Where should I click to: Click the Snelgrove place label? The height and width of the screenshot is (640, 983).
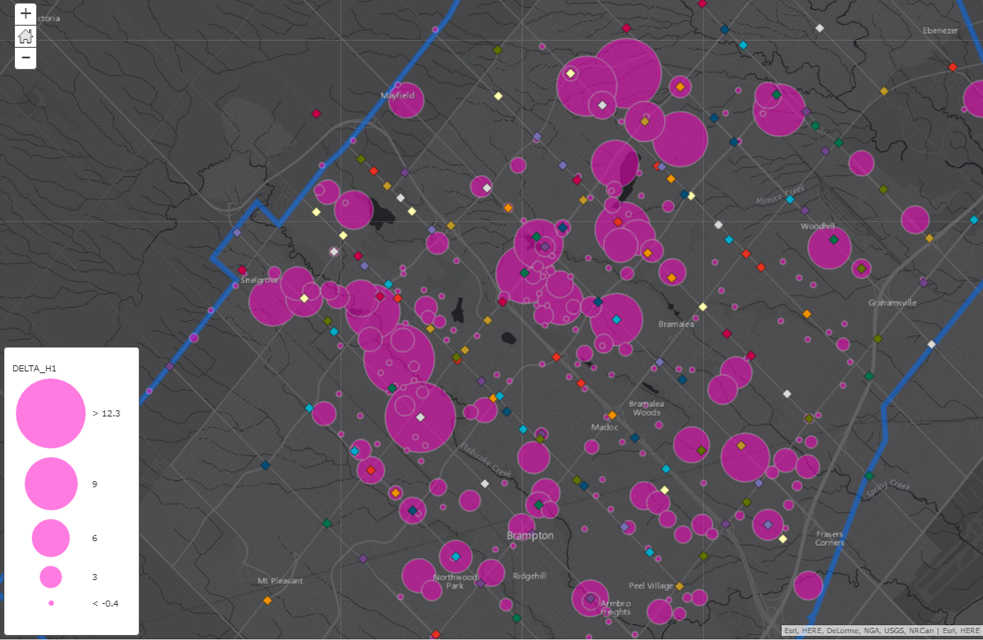point(259,281)
